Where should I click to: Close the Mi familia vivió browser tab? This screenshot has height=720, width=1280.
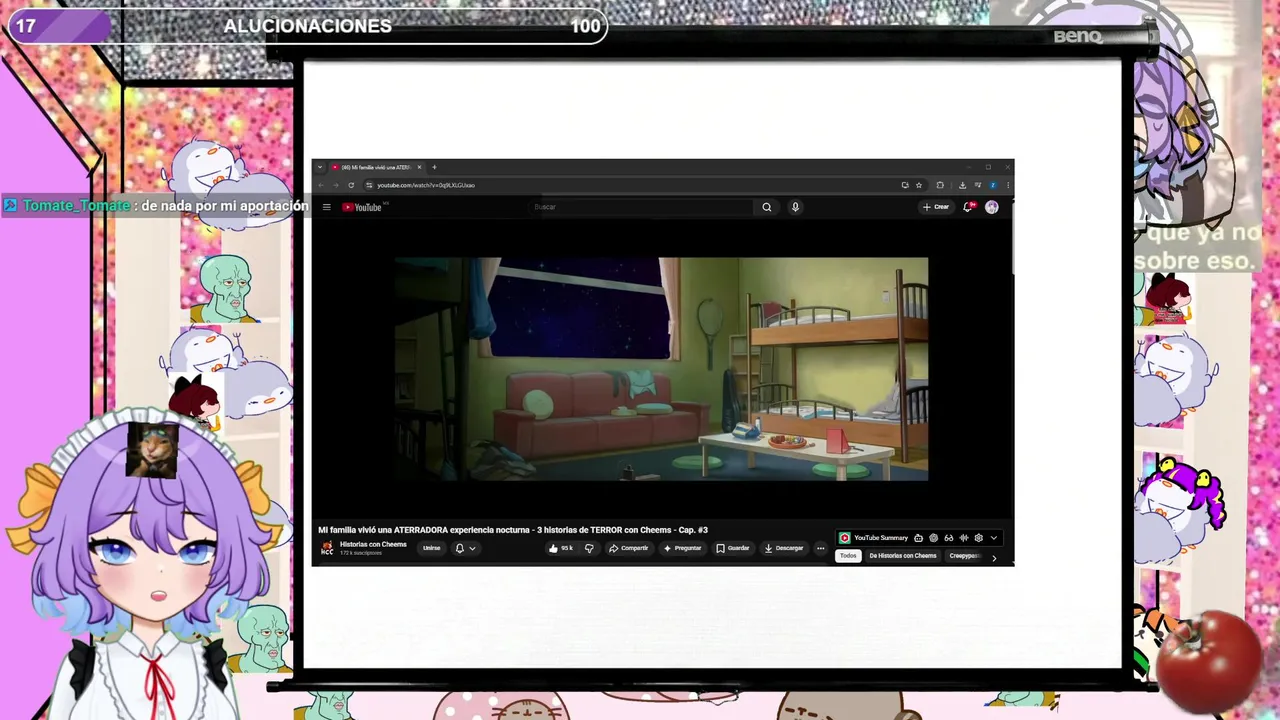(419, 167)
